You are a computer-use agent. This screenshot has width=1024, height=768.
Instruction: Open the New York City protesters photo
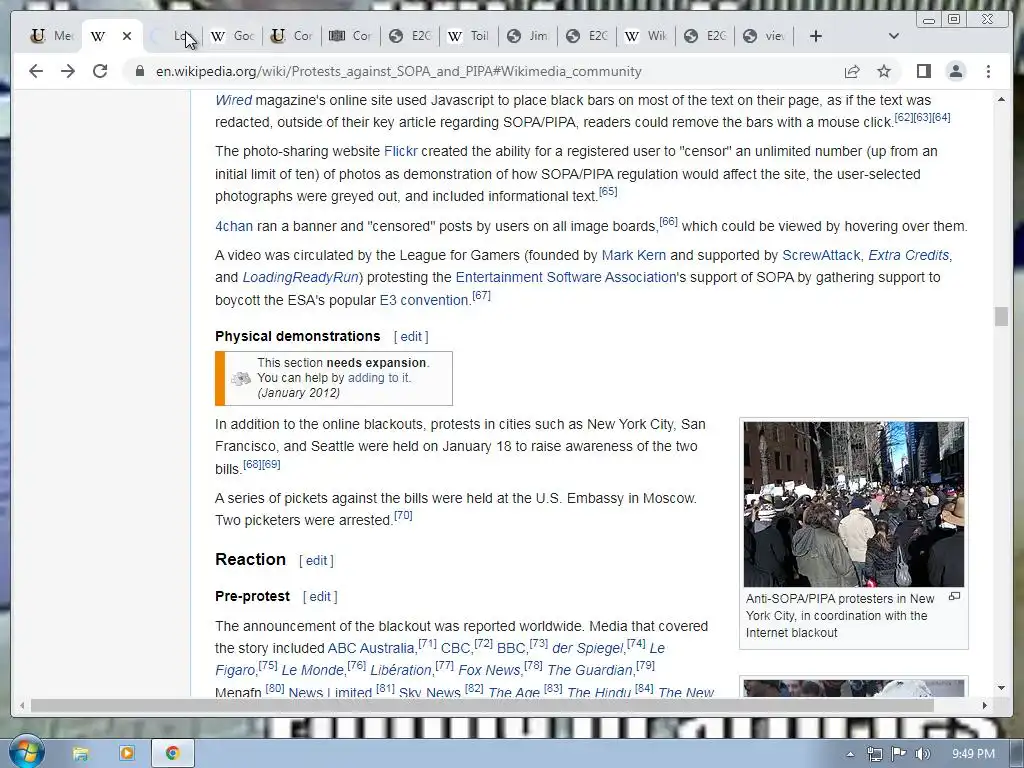click(854, 504)
